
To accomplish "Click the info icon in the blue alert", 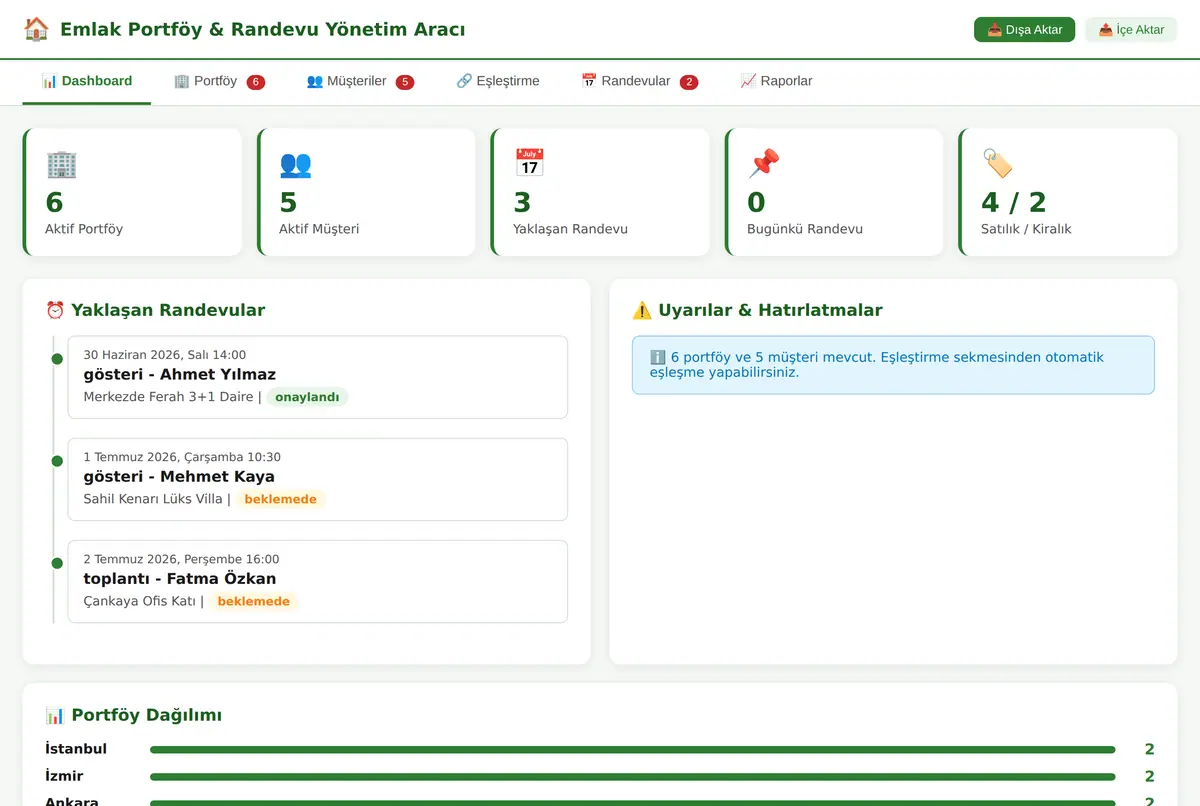I will 658,357.
